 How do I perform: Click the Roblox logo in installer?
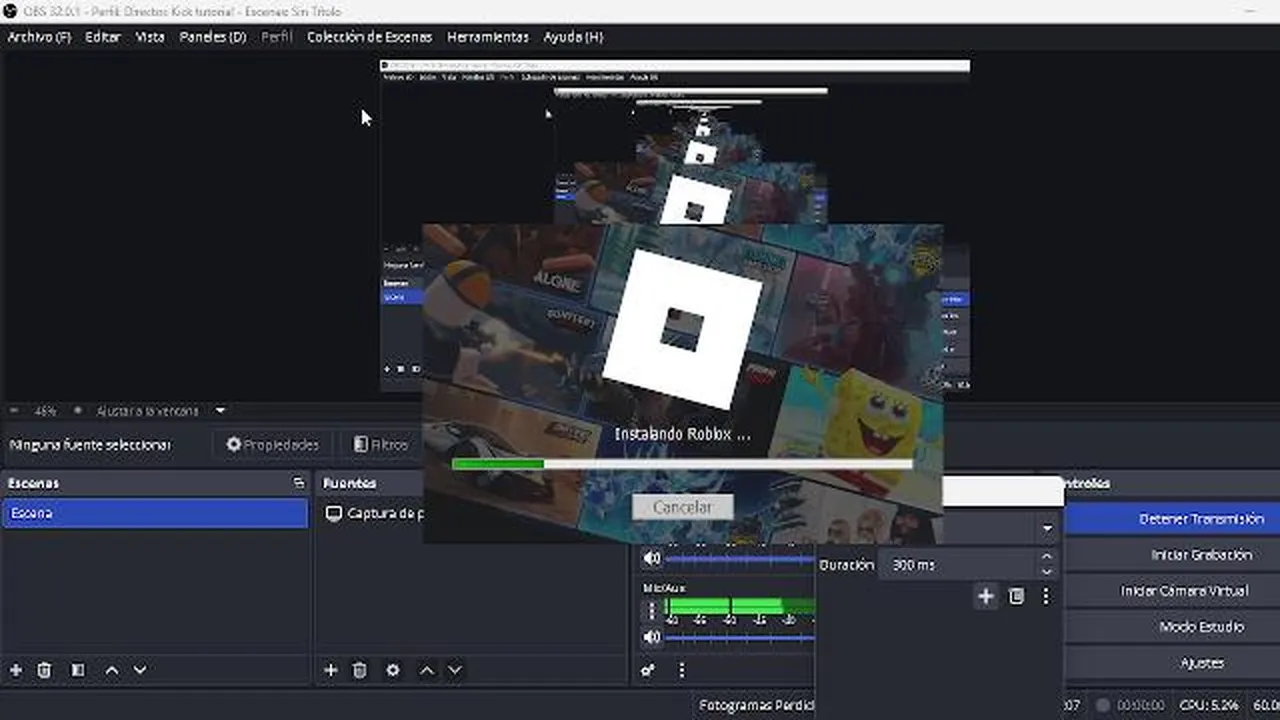[x=683, y=329]
